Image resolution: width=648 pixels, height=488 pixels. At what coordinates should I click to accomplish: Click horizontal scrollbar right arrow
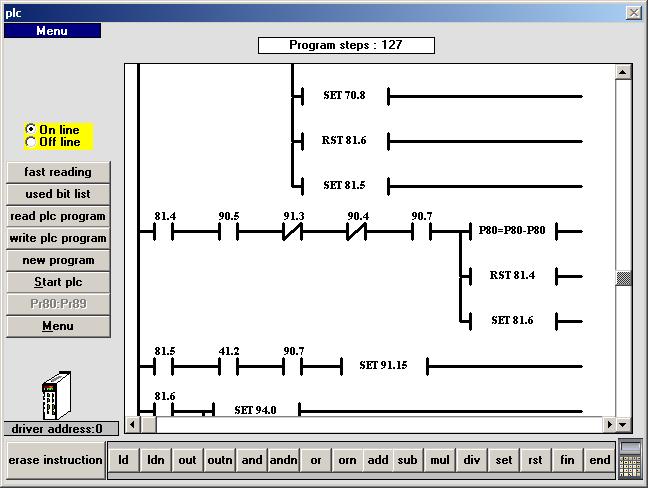609,424
